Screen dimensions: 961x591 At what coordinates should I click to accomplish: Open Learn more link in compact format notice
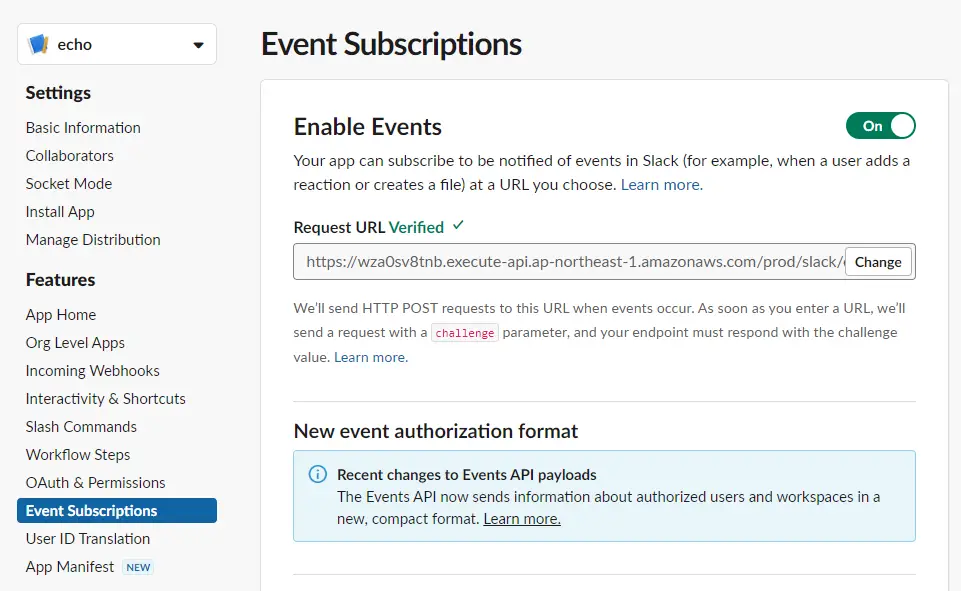pos(522,519)
